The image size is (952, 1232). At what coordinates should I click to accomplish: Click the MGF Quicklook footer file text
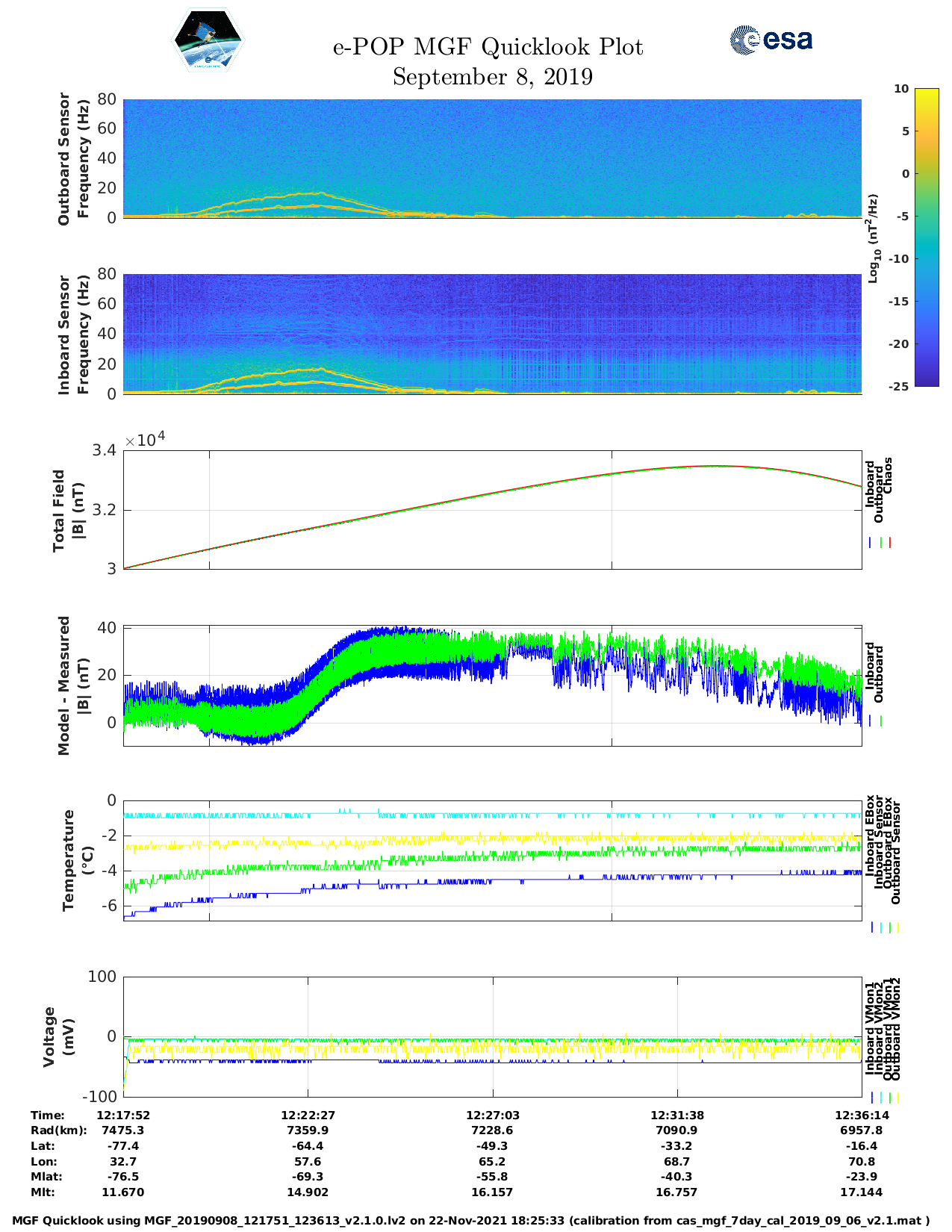coord(471,1221)
